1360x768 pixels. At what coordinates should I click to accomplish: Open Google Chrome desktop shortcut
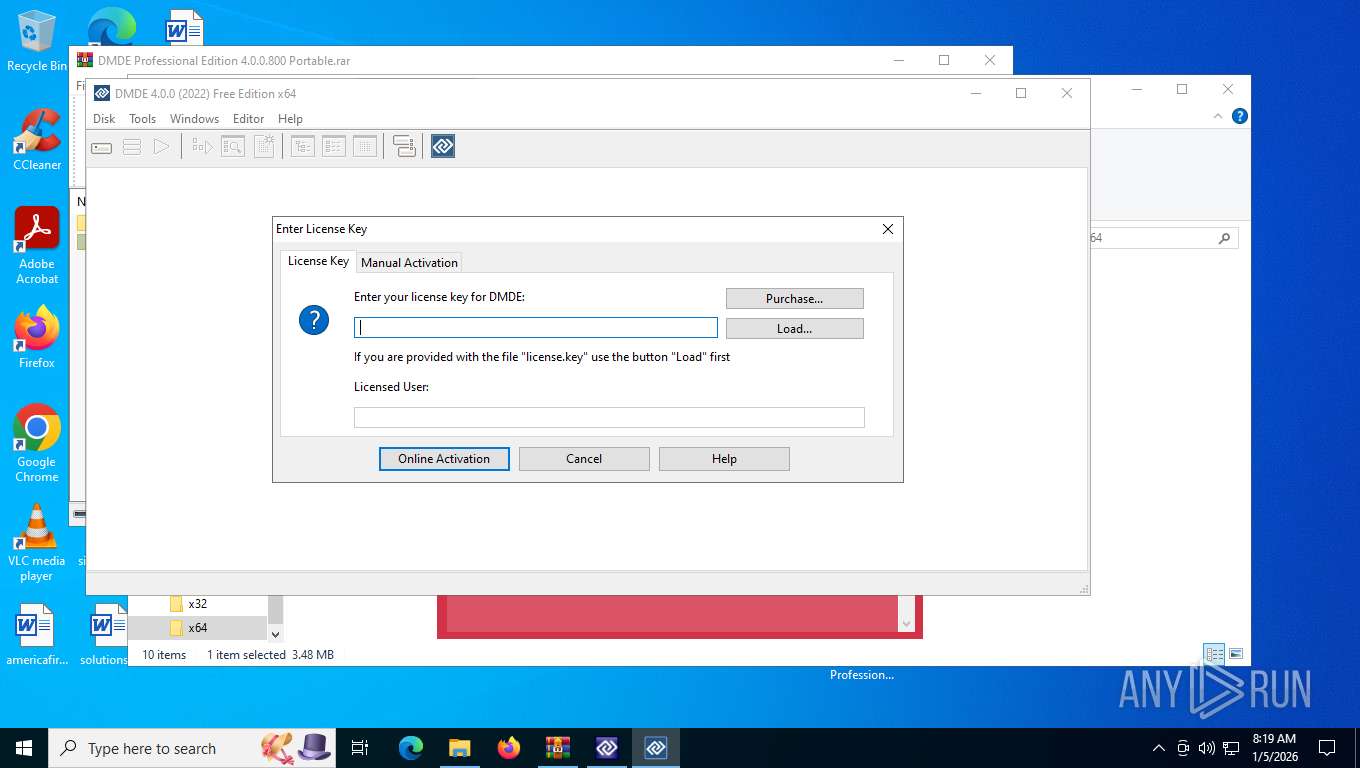[37, 443]
